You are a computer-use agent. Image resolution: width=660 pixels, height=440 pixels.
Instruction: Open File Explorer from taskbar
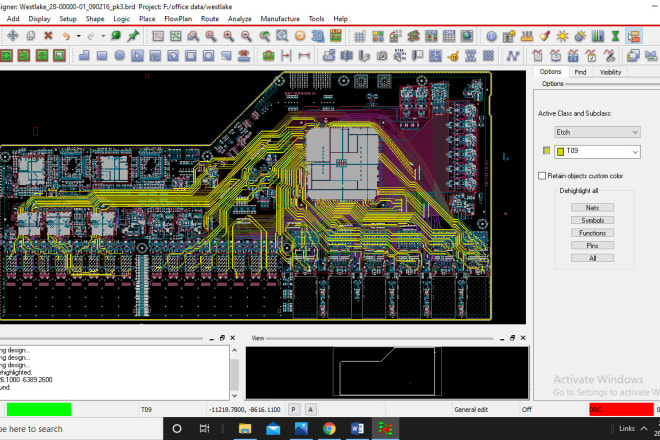pyautogui.click(x=245, y=429)
